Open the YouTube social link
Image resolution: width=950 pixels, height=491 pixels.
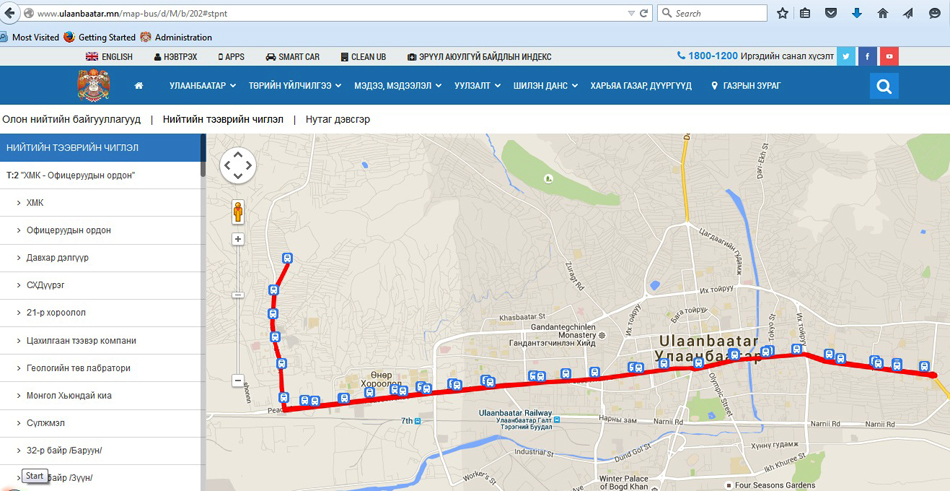888,57
